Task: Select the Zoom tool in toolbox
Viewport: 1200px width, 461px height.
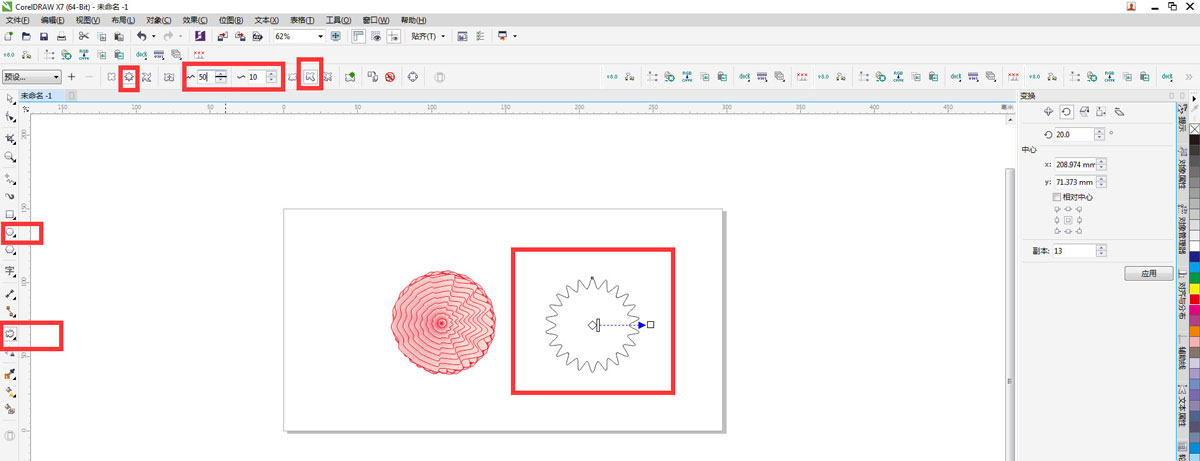Action: pos(10,157)
